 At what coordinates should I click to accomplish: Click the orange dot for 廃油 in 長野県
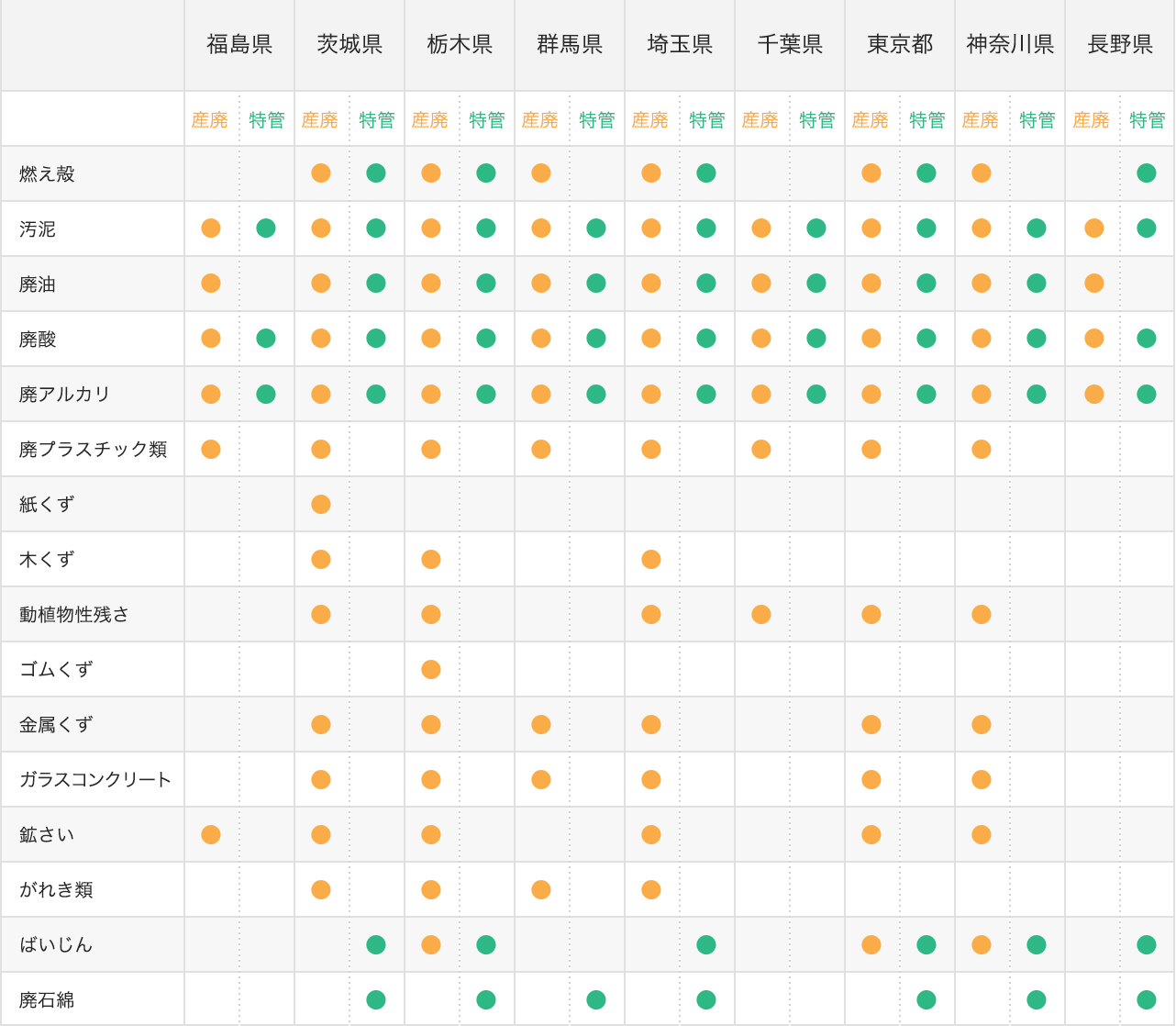[x=1094, y=283]
